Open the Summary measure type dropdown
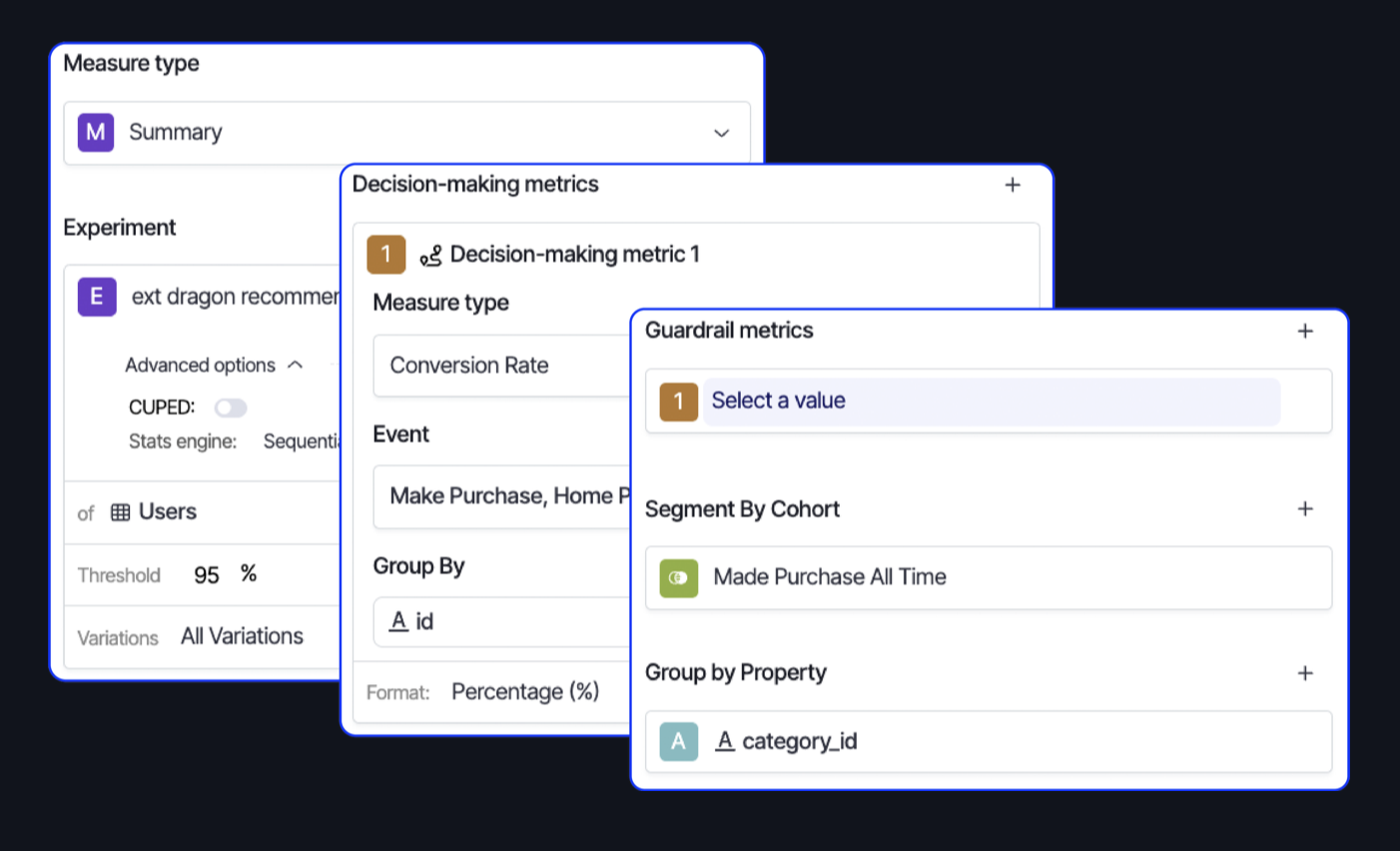 click(x=722, y=132)
